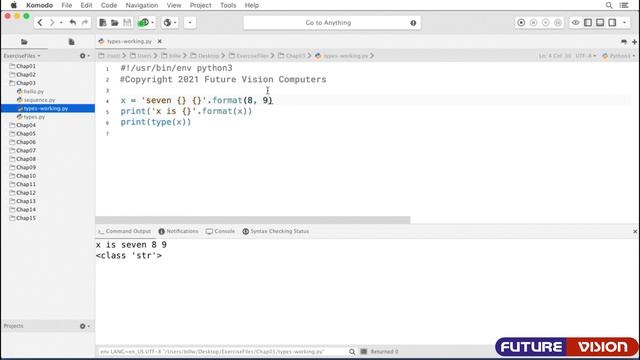
Task: Switch to Open Files tab in sidebar
Action: pos(71,42)
